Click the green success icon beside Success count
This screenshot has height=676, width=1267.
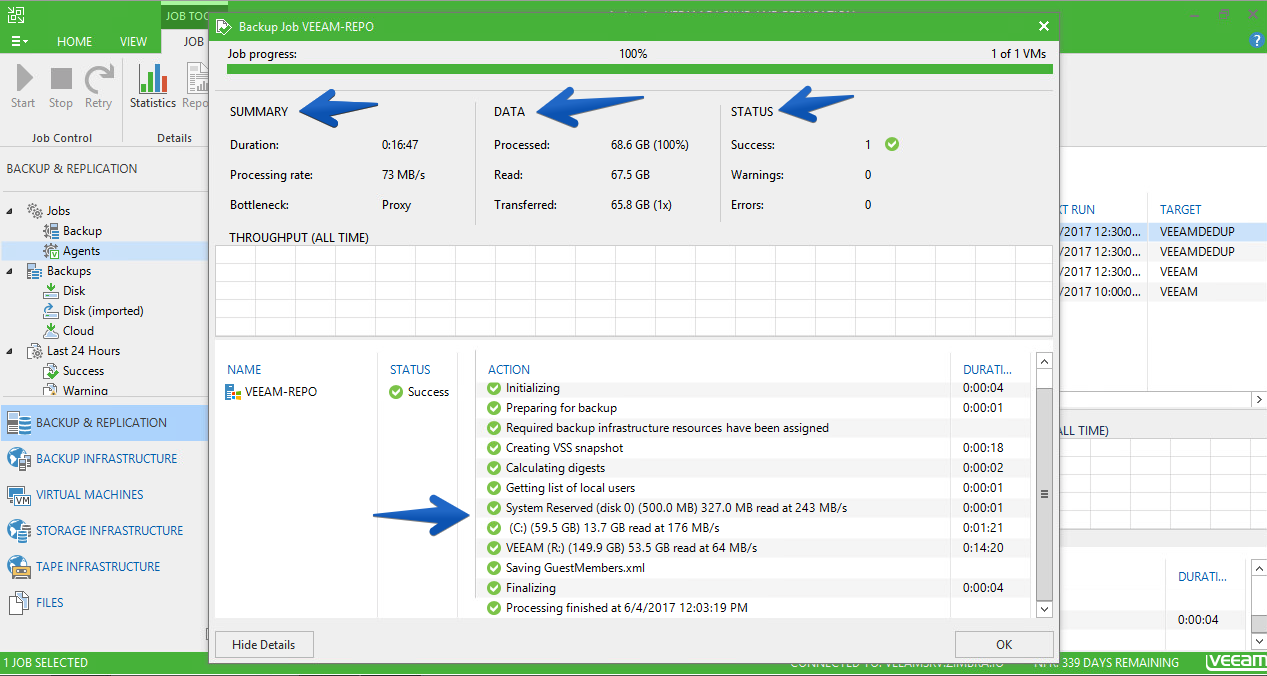[892, 144]
